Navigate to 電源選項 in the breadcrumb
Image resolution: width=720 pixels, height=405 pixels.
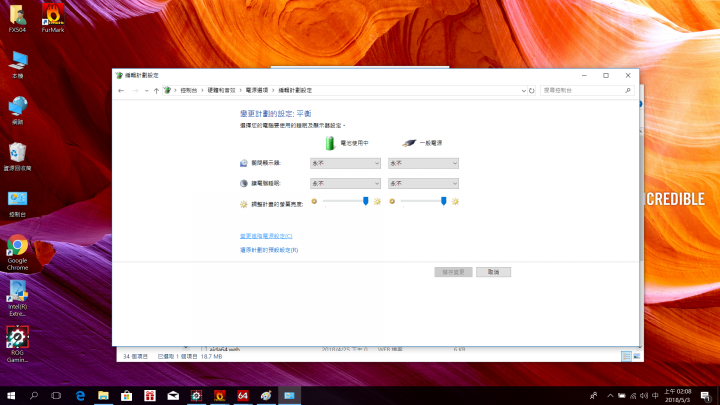point(257,90)
